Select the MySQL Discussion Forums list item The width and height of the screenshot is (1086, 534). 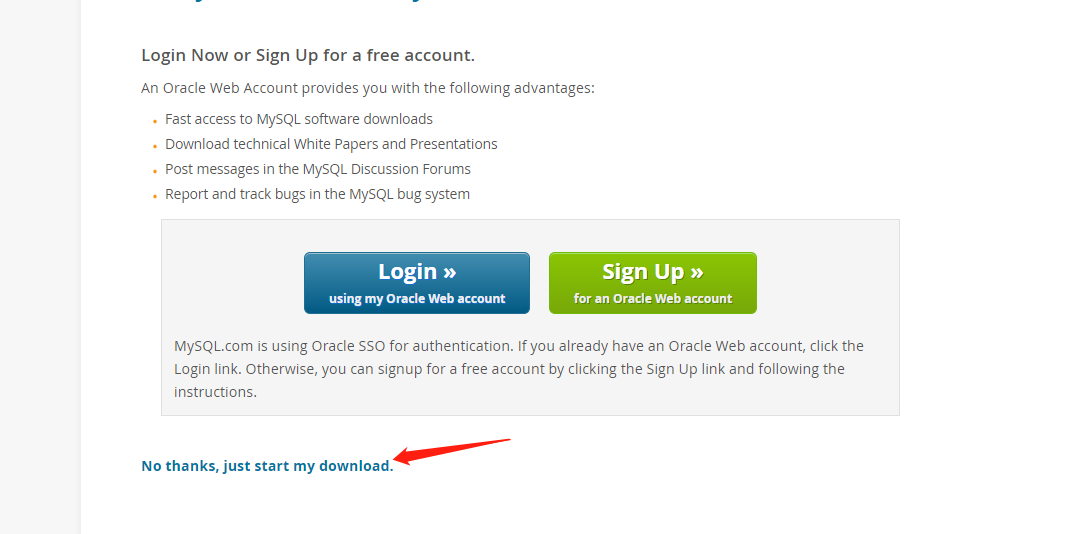coord(318,169)
